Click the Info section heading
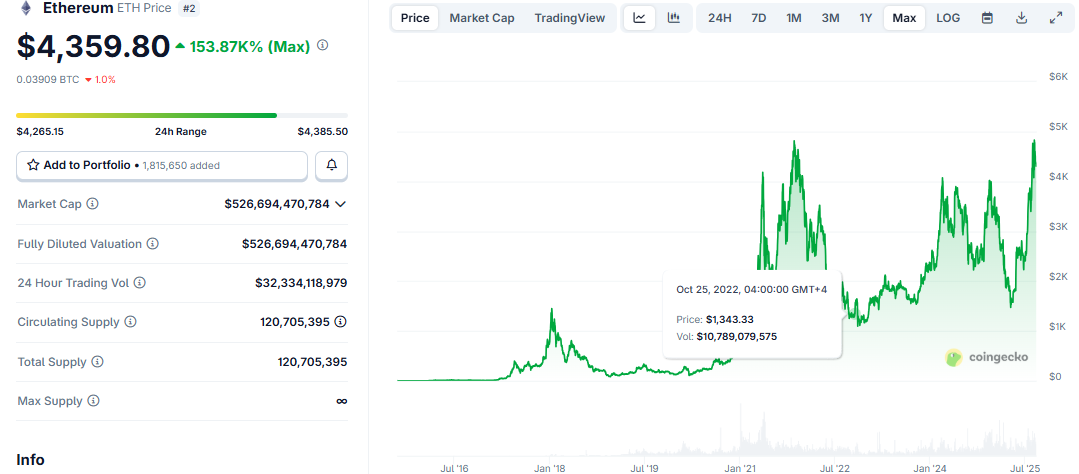 click(x=30, y=460)
